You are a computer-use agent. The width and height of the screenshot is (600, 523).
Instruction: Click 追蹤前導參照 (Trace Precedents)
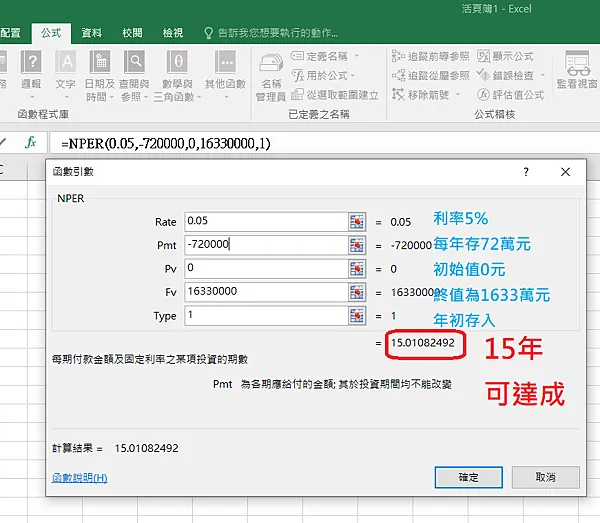tap(430, 56)
